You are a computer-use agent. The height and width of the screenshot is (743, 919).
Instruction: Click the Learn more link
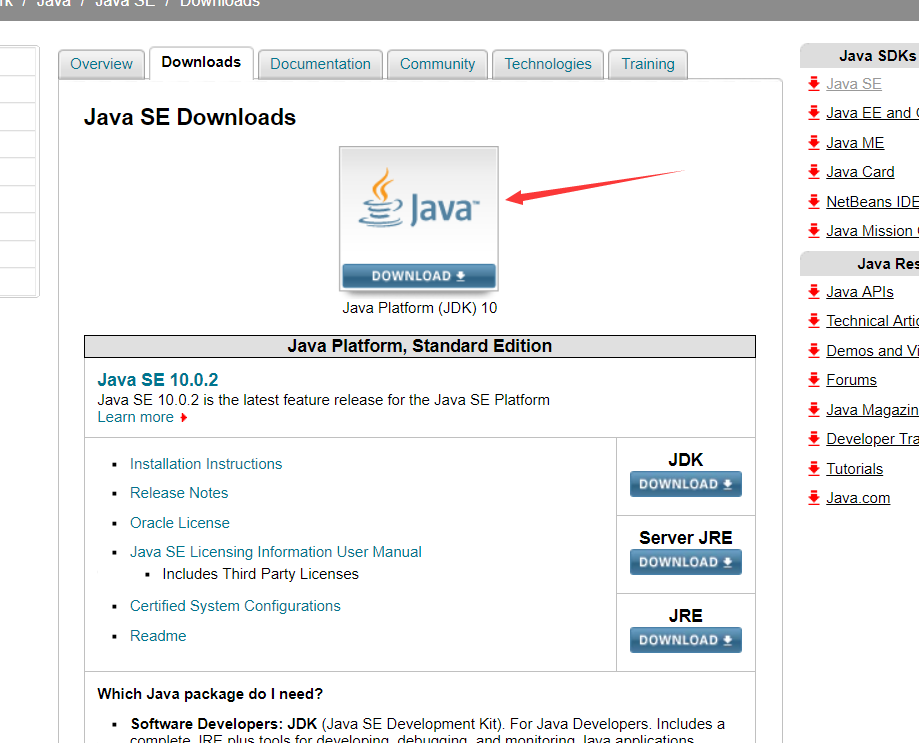(x=135, y=417)
